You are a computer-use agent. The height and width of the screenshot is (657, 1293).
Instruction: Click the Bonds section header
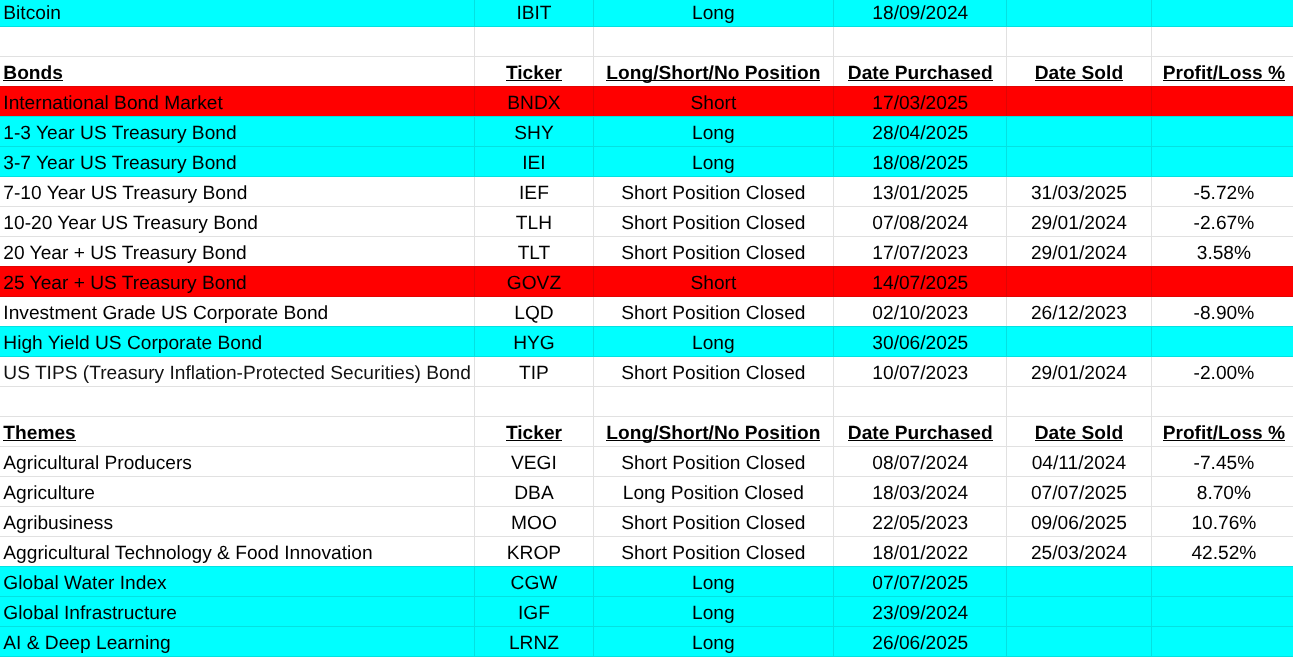(x=33, y=73)
